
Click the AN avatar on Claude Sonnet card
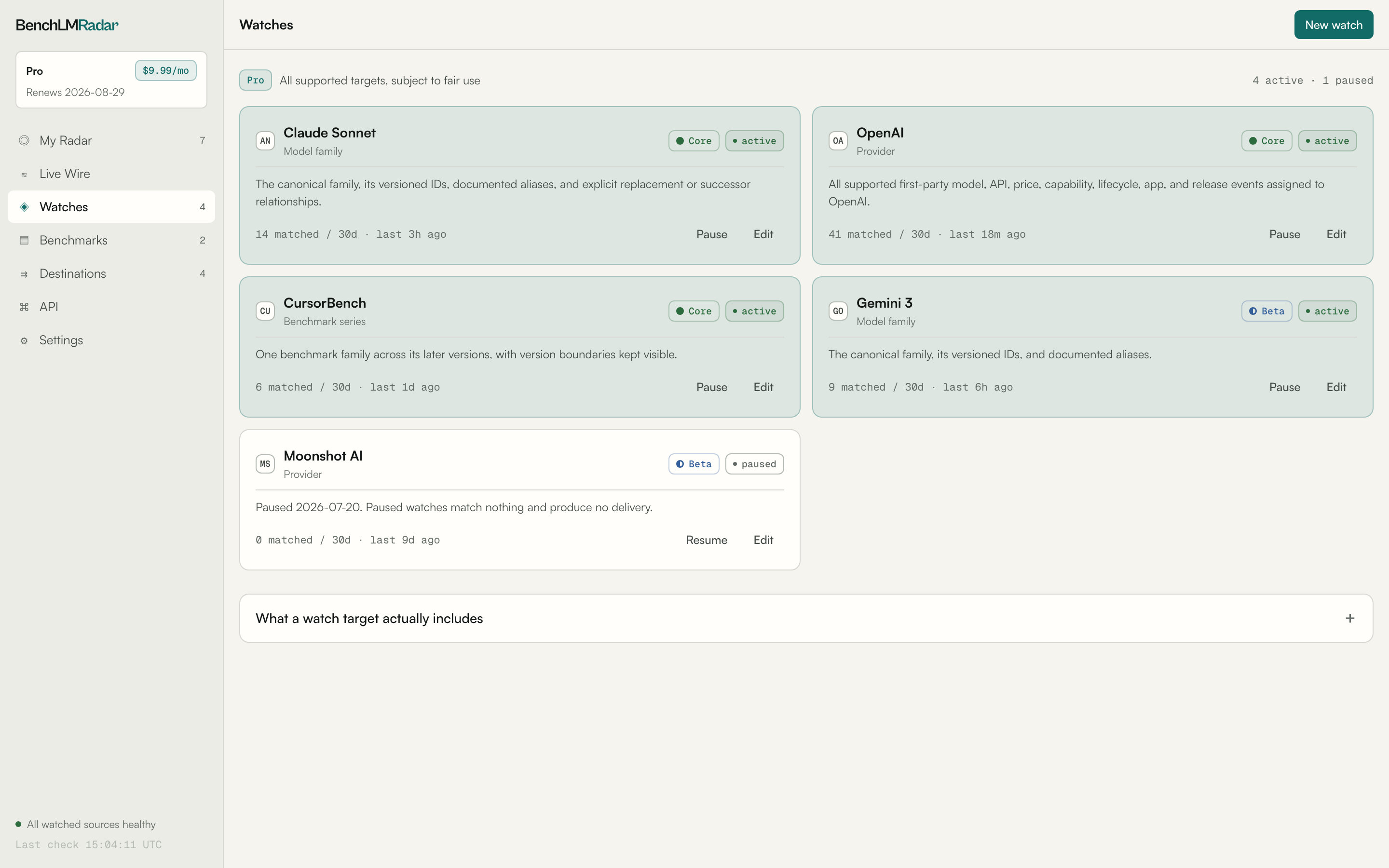[x=265, y=141]
